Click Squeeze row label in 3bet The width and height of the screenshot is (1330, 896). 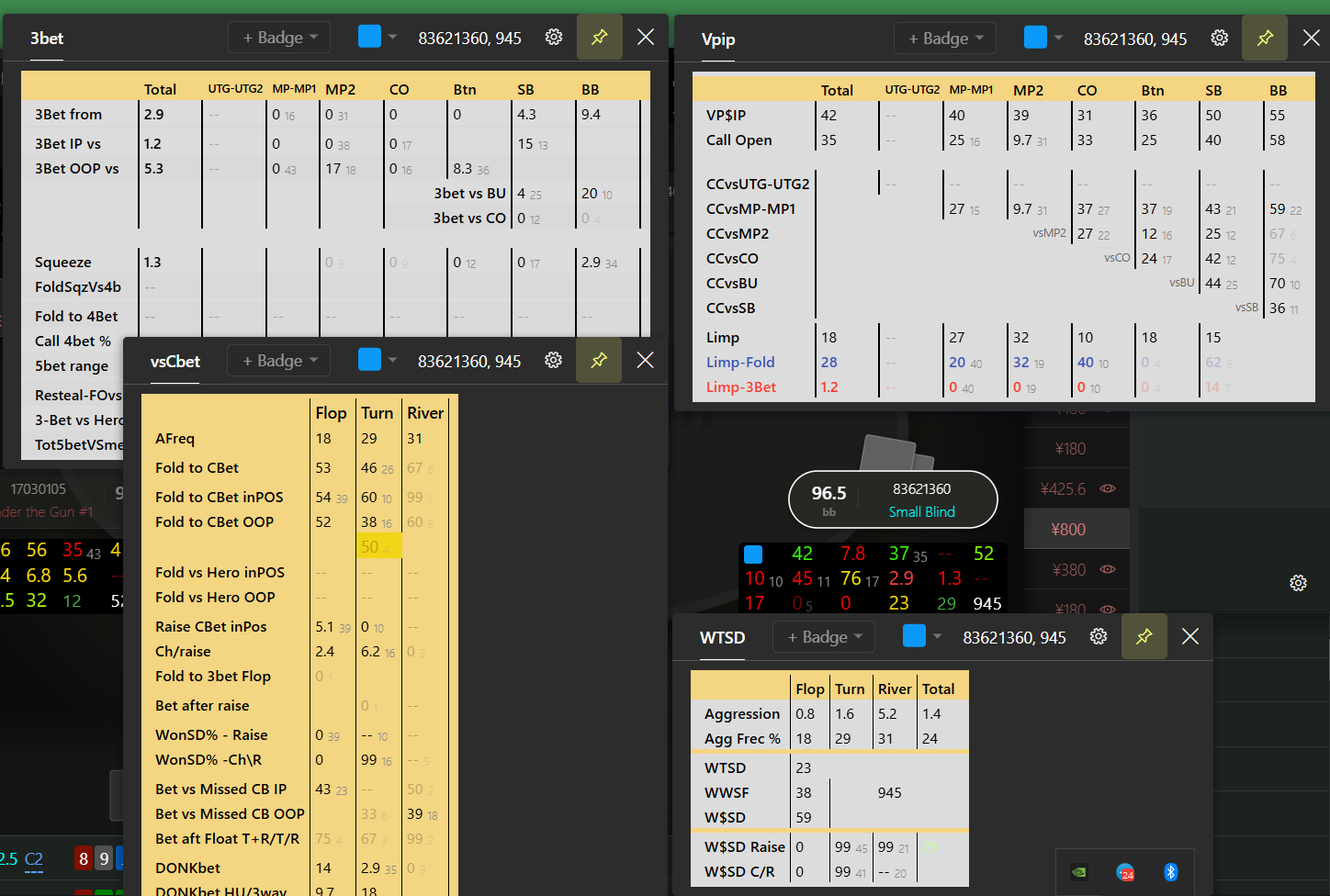(62, 262)
